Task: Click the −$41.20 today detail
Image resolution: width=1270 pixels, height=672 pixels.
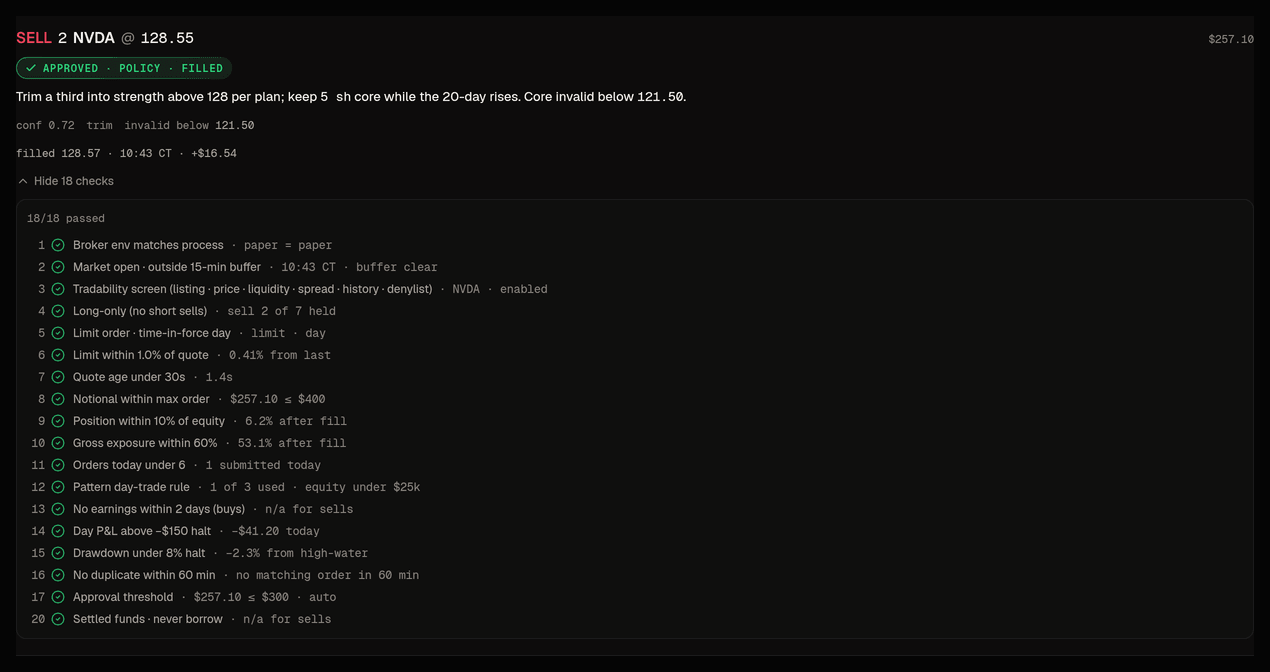Action: [x=275, y=531]
